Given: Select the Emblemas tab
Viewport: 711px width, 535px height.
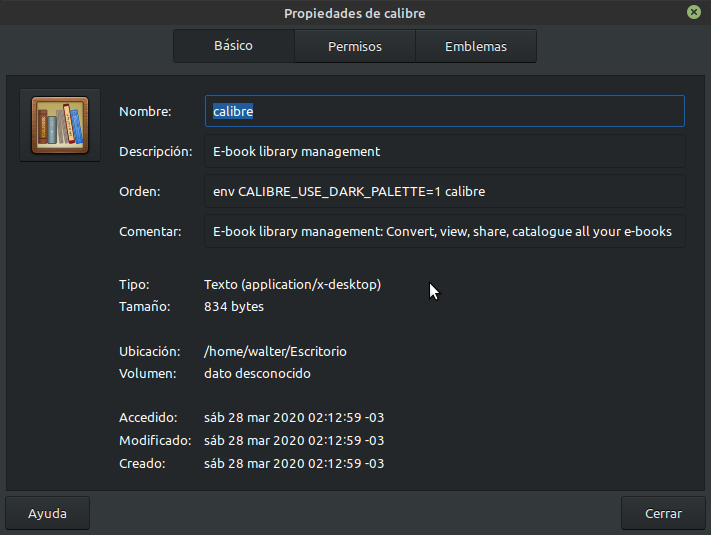Looking at the screenshot, I should coord(476,46).
